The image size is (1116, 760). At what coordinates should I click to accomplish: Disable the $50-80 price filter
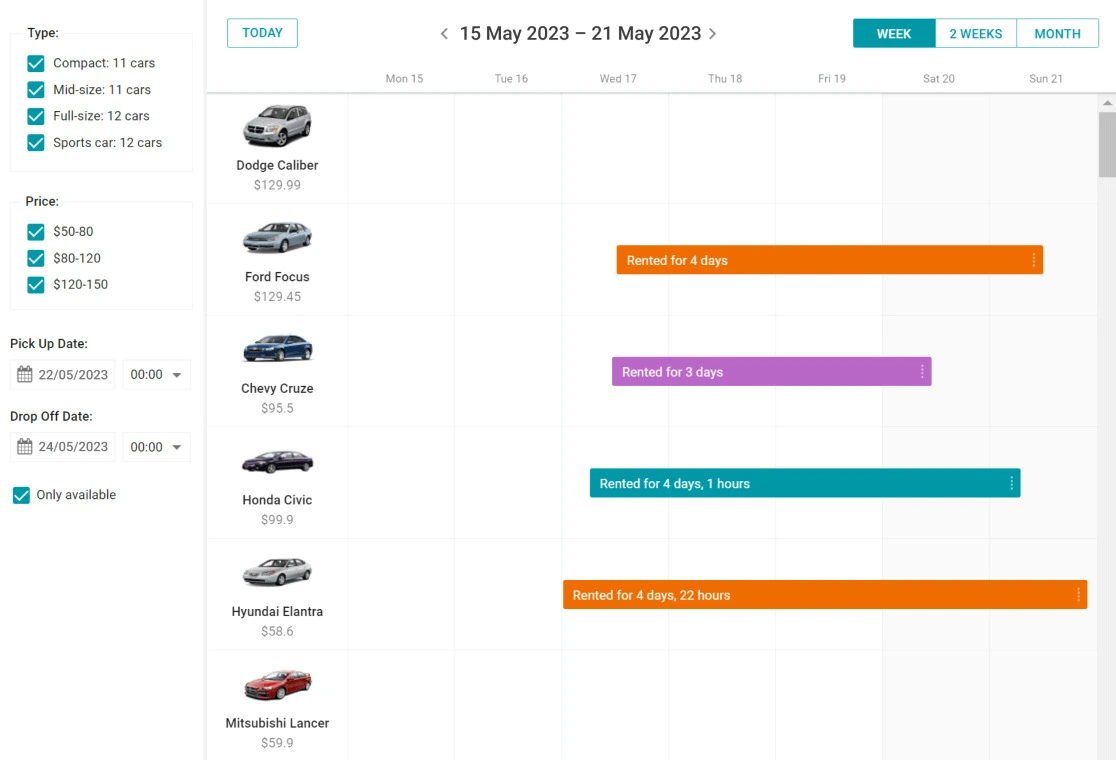[x=35, y=231]
